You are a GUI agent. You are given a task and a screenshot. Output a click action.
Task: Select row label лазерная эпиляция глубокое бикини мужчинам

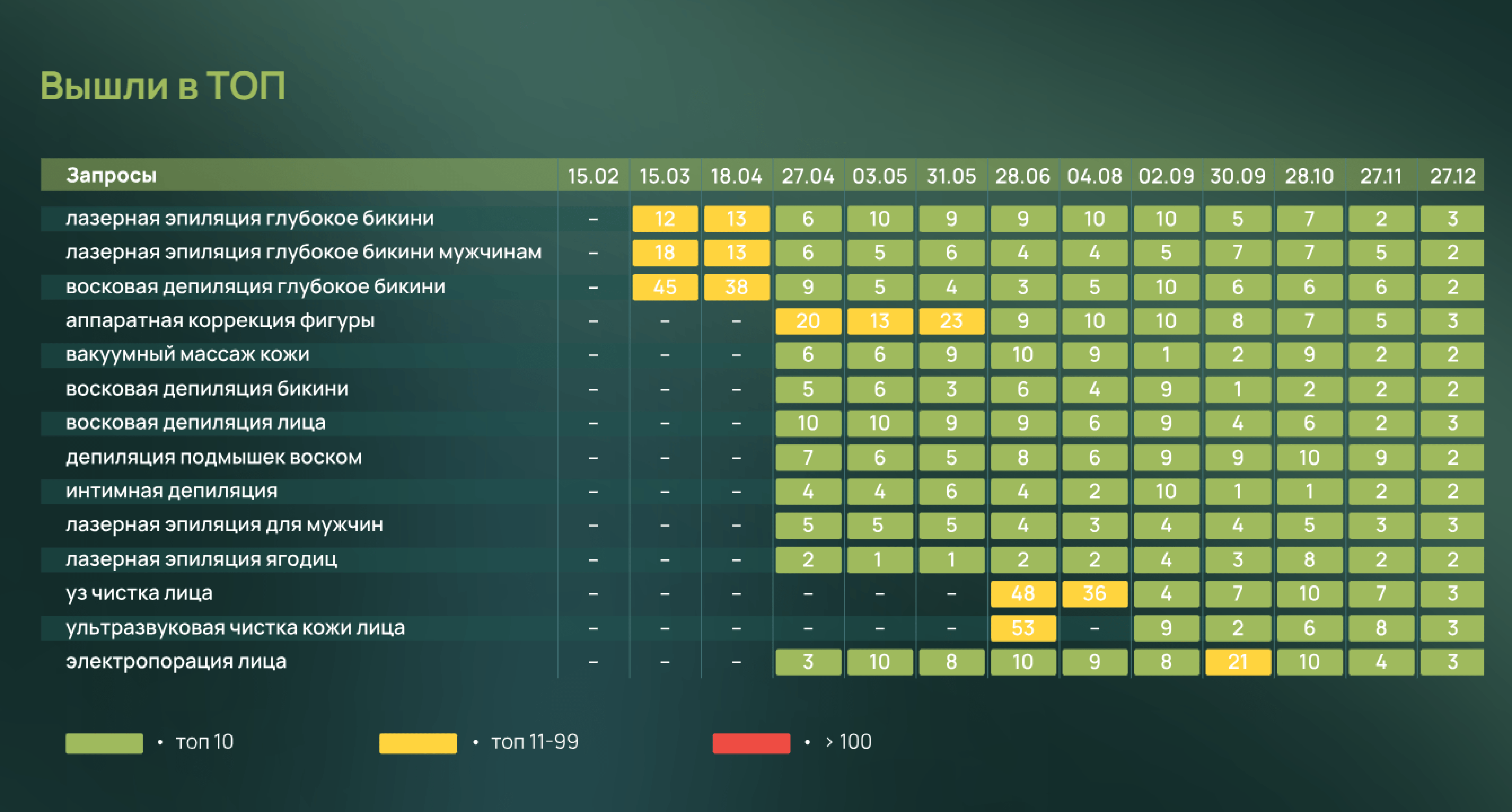pos(304,252)
